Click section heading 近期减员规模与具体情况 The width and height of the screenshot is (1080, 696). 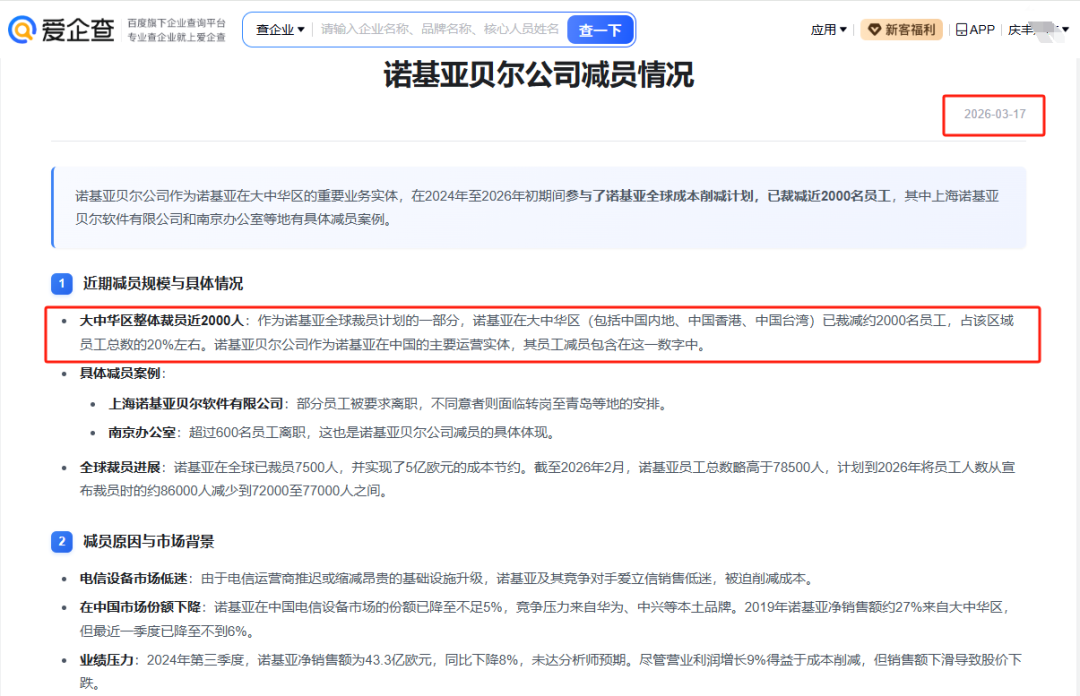pos(163,284)
